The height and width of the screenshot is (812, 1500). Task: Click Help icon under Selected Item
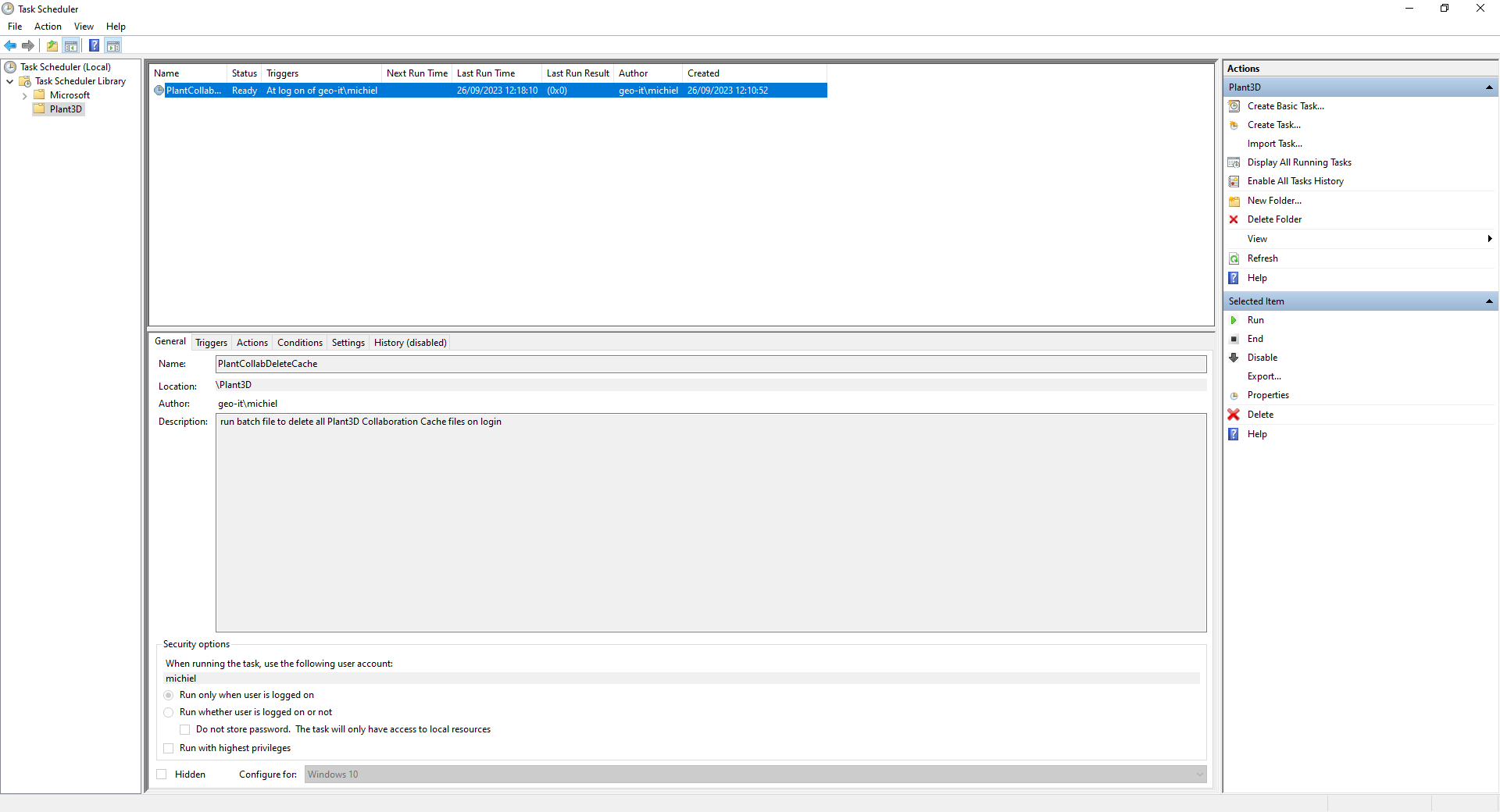tap(1234, 434)
